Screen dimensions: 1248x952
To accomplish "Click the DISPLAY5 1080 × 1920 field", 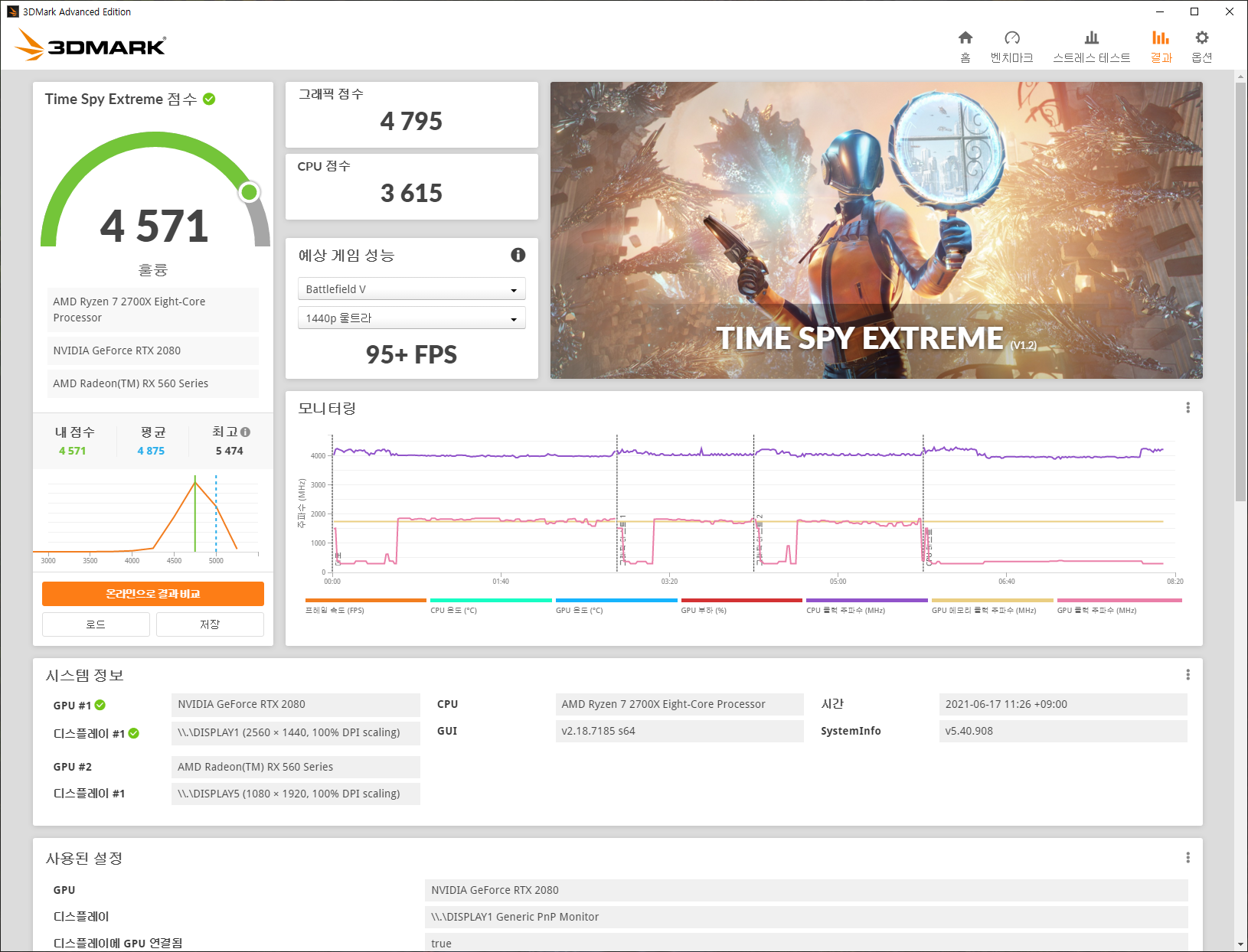I will (296, 794).
